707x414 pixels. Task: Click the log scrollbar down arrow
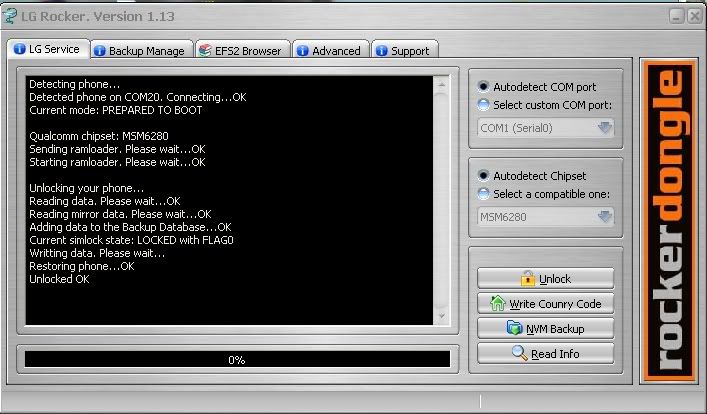pyautogui.click(x=441, y=316)
